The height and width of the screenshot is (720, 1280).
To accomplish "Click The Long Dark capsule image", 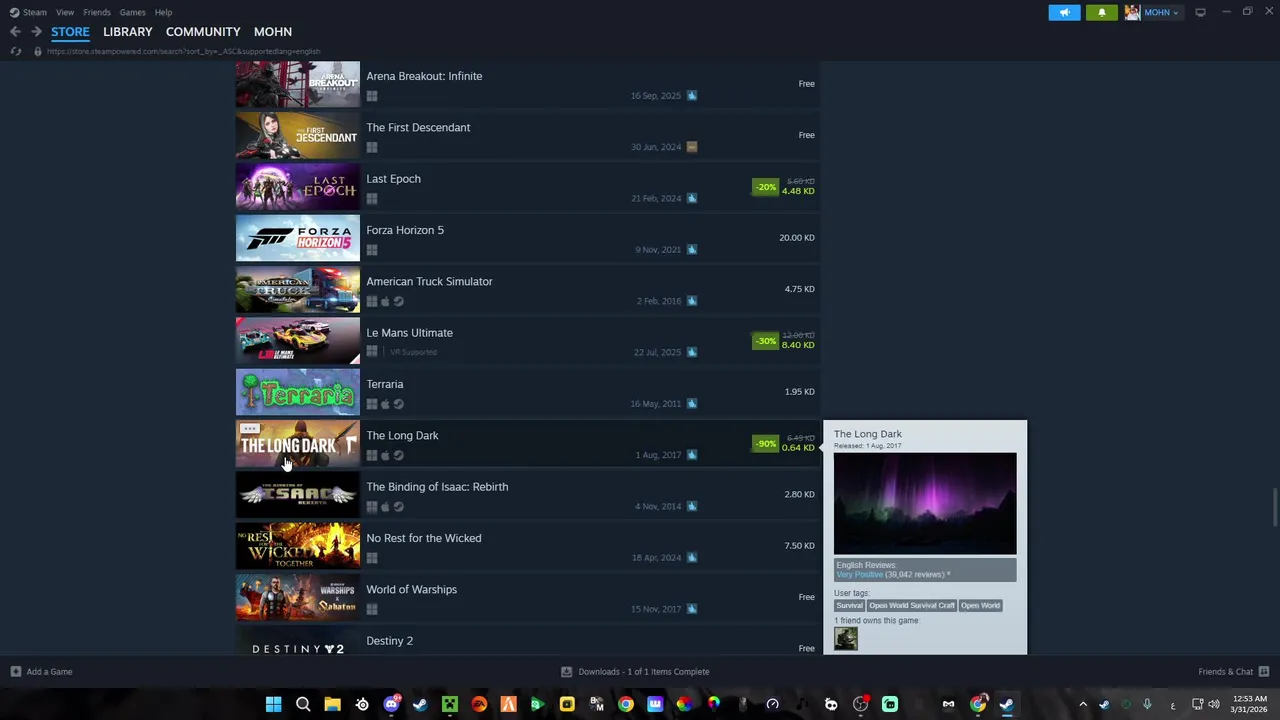I will tap(297, 443).
